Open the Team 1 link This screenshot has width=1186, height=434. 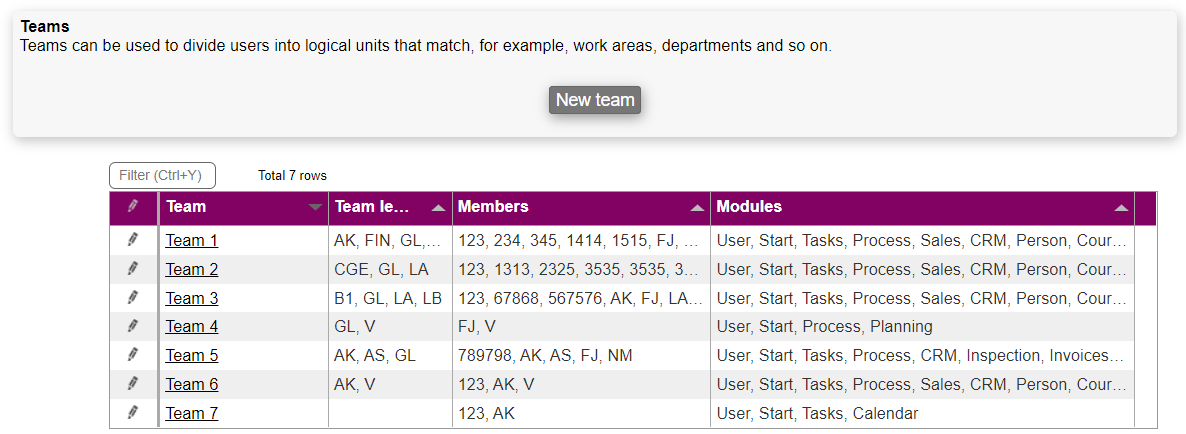[x=192, y=241]
